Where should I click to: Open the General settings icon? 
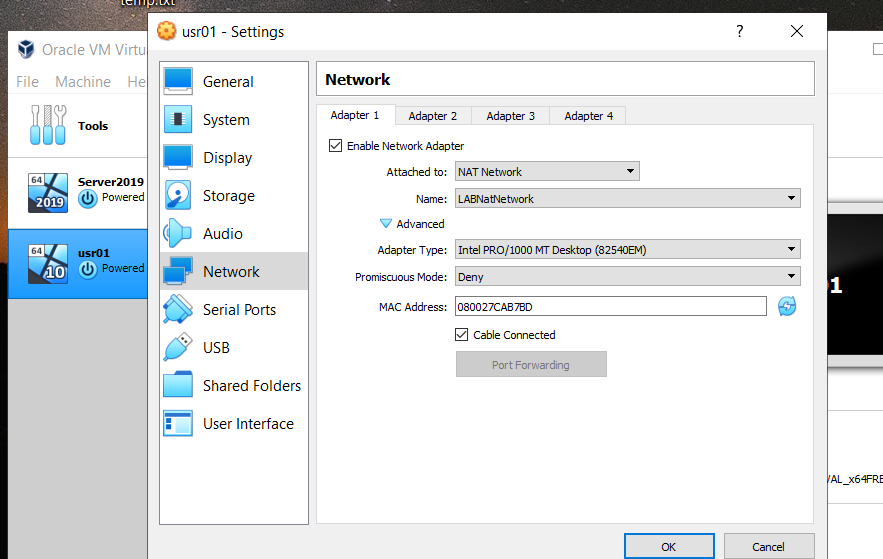click(x=178, y=82)
